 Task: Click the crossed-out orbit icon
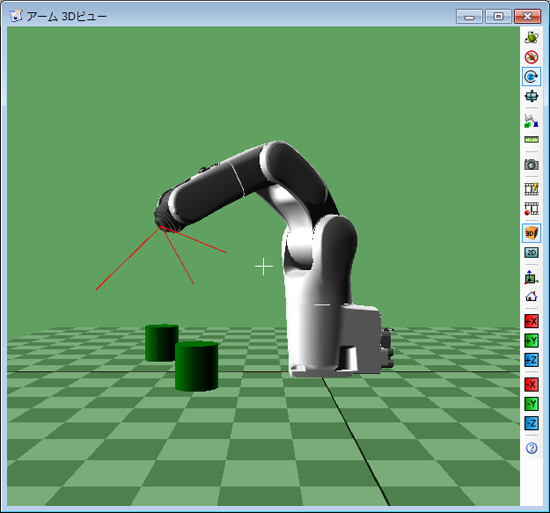point(531,57)
